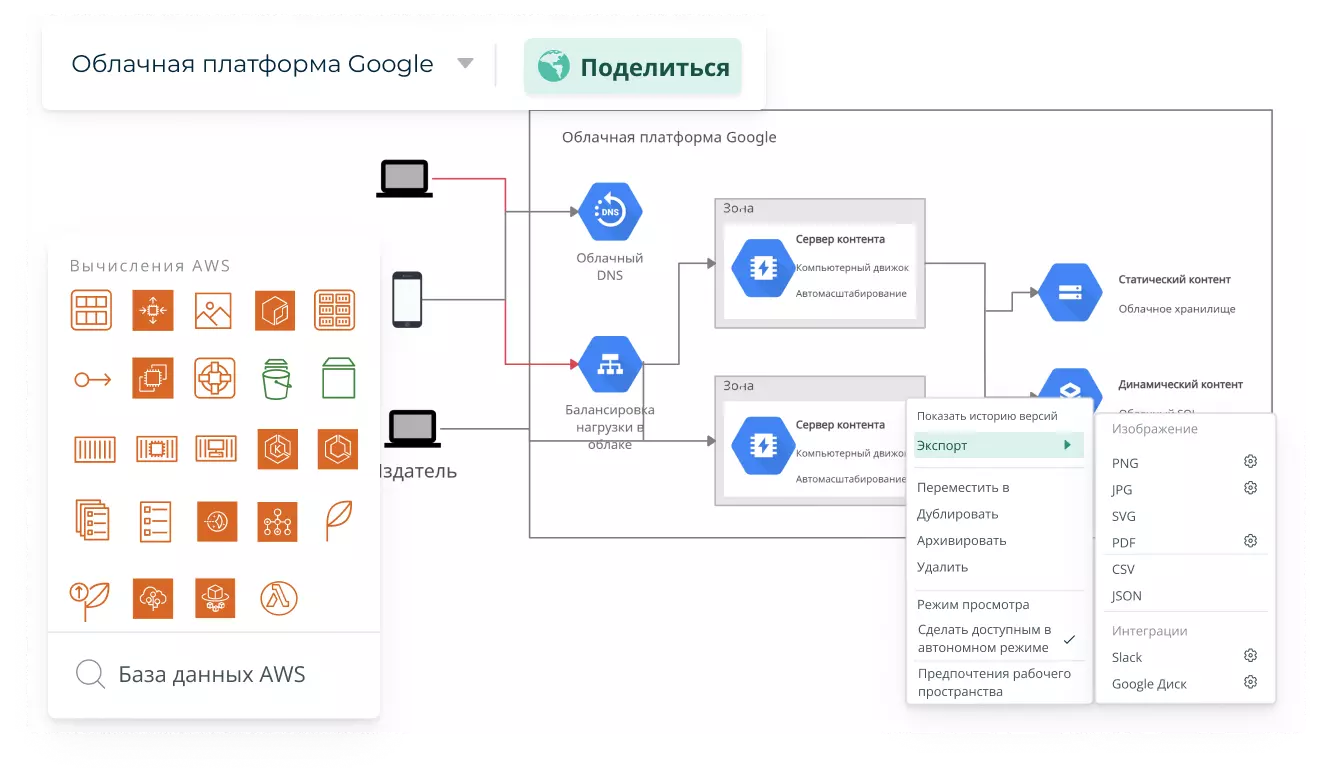Click the Вычисления AWS section heading

(150, 266)
